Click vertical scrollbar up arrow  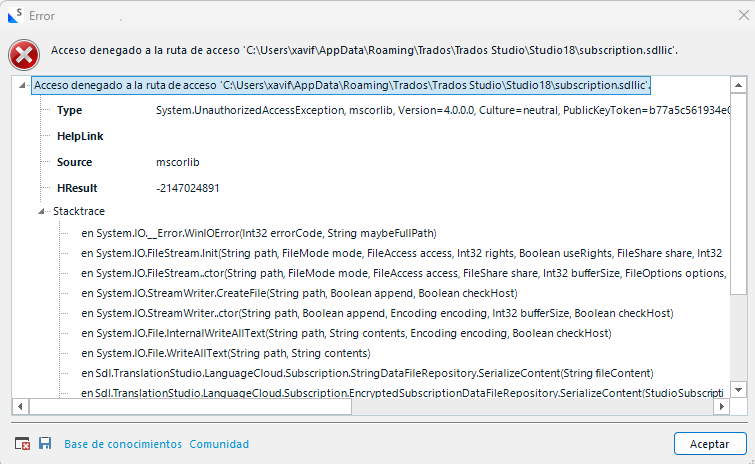[x=738, y=86]
